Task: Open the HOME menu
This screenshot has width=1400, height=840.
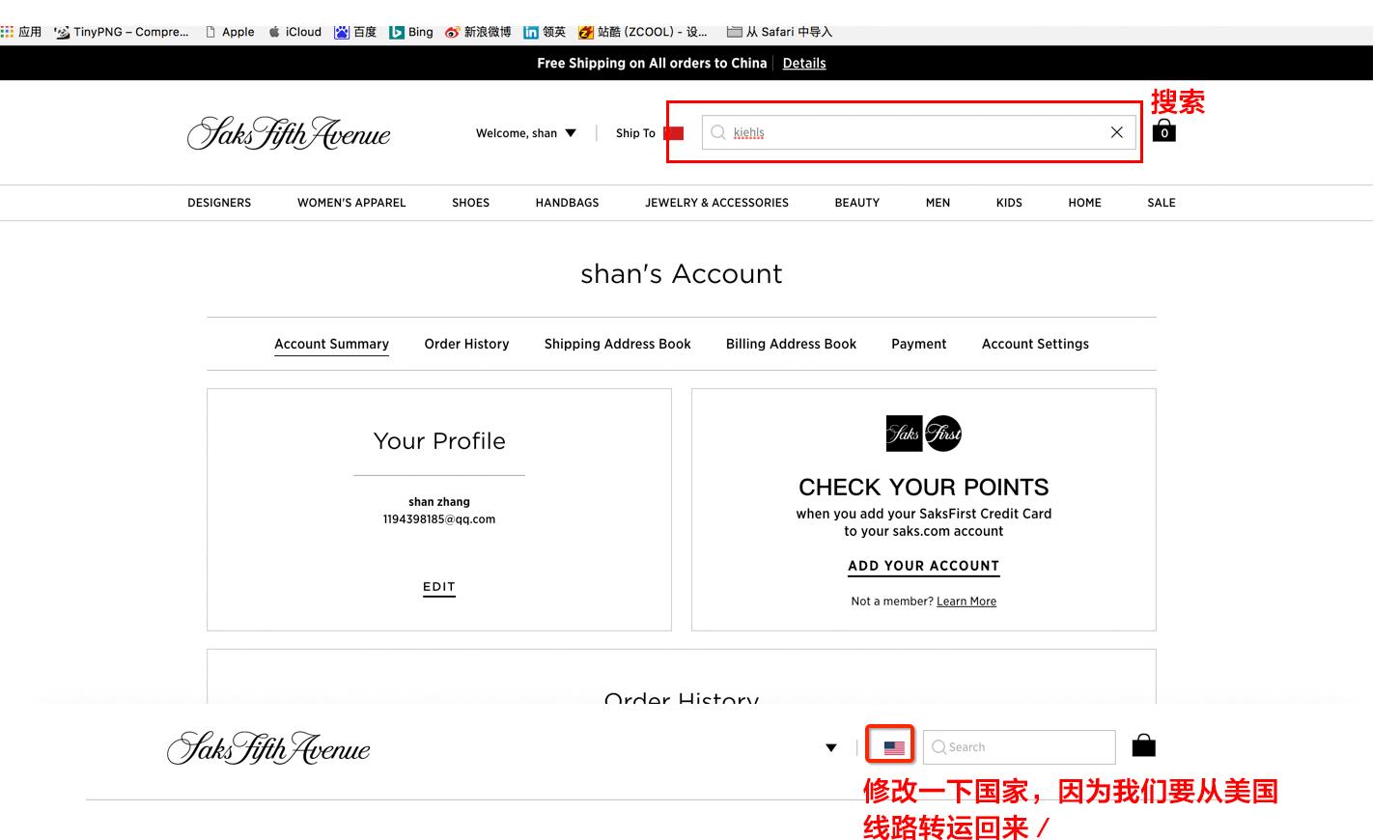Action: [1085, 203]
